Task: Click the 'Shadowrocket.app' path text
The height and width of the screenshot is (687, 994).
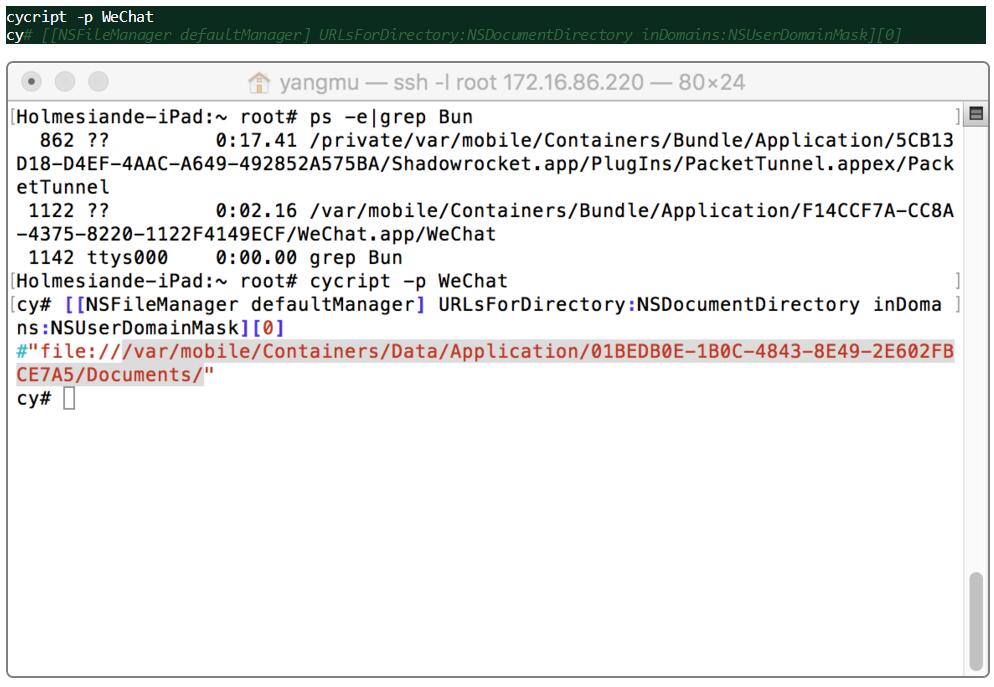Action: 485,164
